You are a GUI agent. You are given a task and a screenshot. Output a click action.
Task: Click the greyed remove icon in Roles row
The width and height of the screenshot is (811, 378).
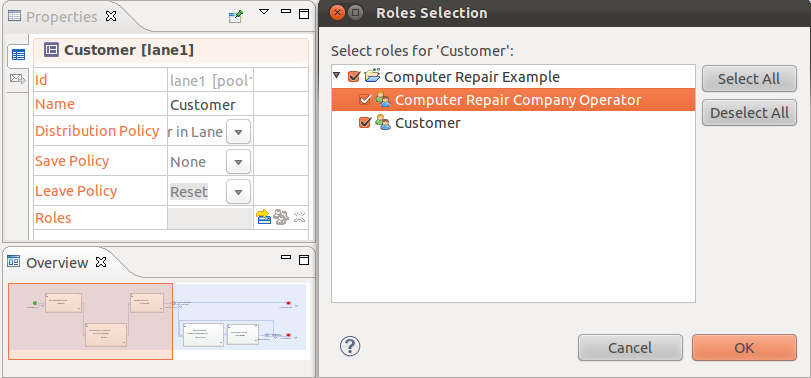pyautogui.click(x=299, y=217)
